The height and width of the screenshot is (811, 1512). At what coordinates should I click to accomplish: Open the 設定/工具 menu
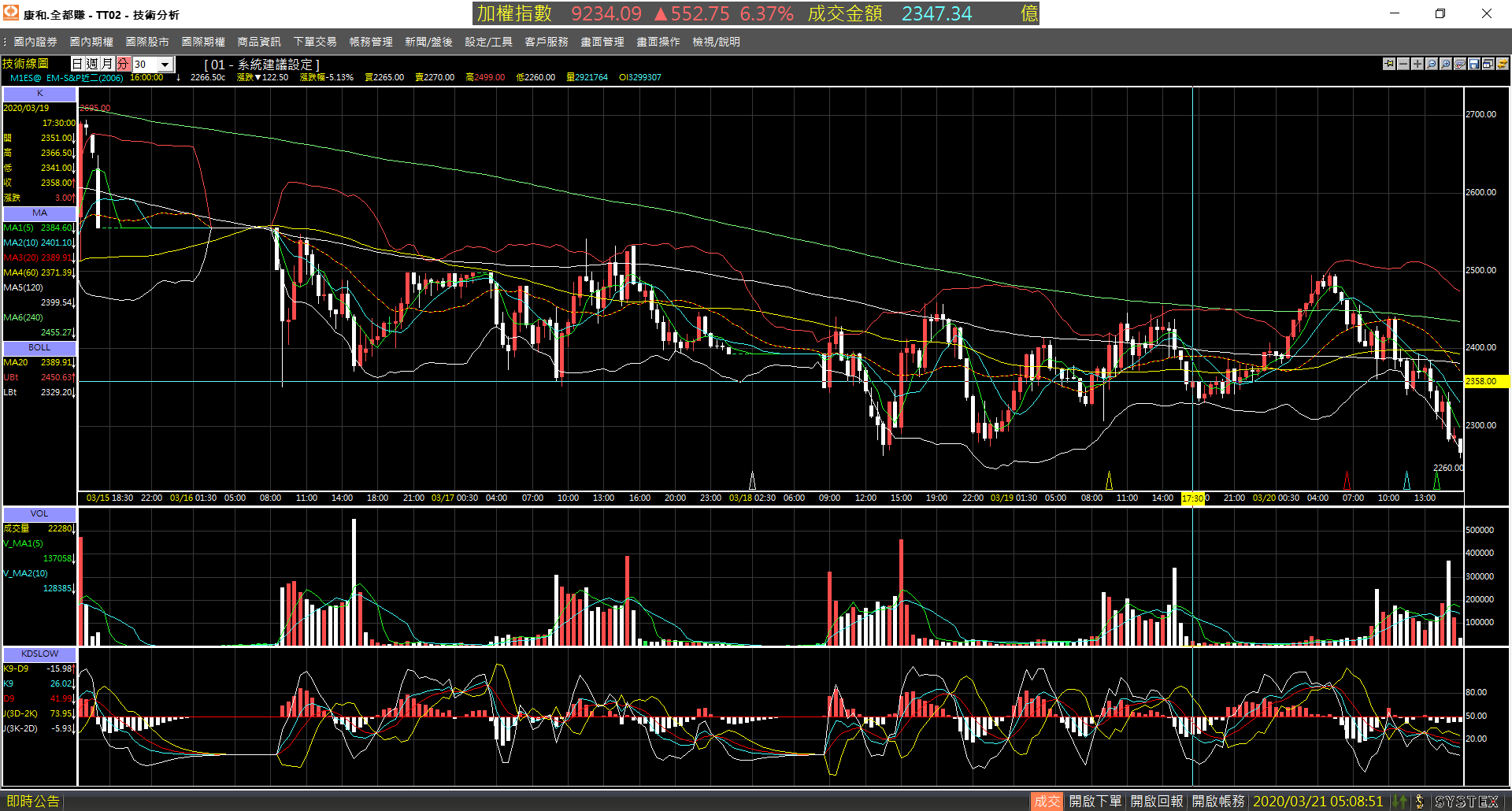point(488,42)
